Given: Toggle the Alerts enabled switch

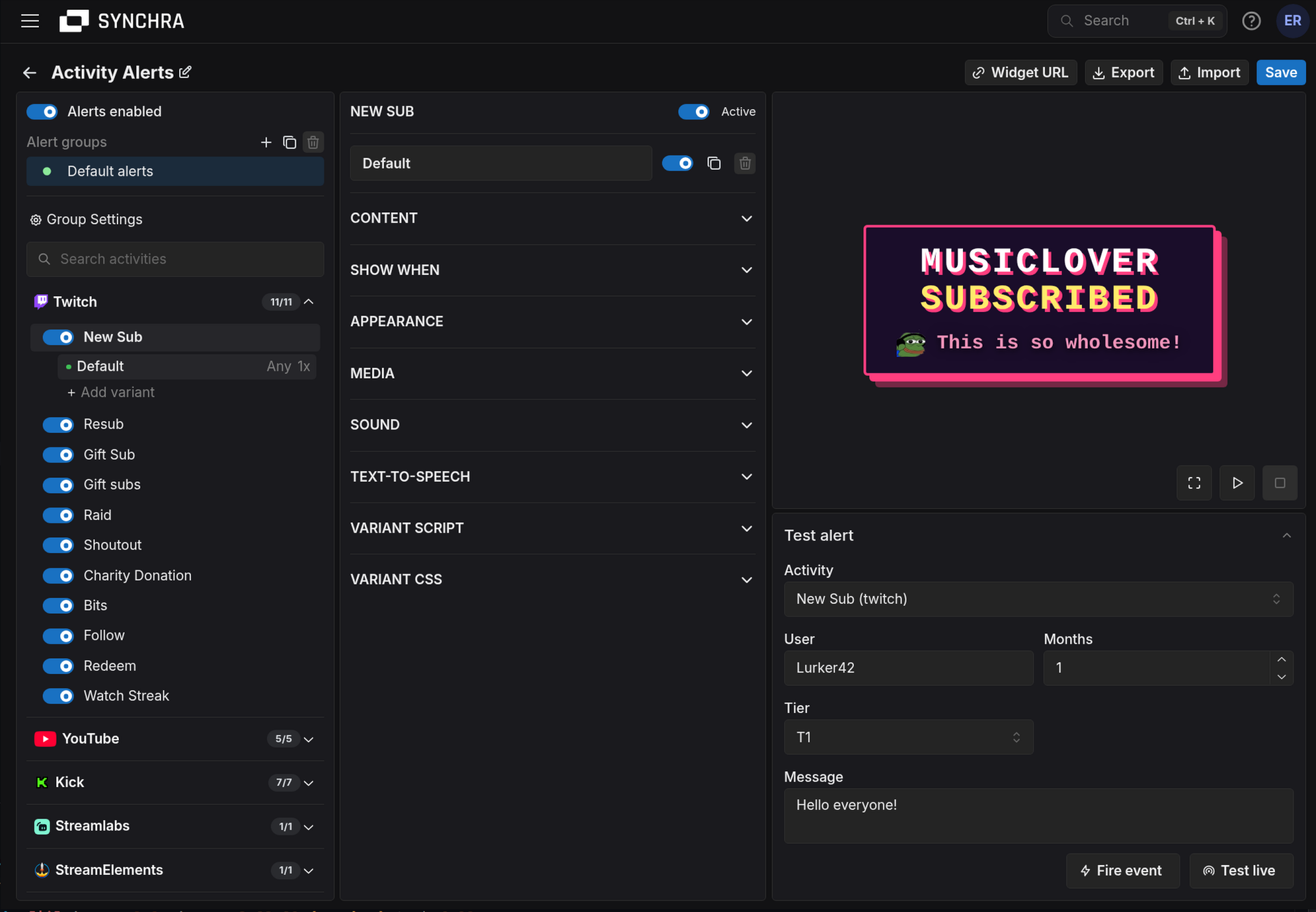Looking at the screenshot, I should 42,112.
